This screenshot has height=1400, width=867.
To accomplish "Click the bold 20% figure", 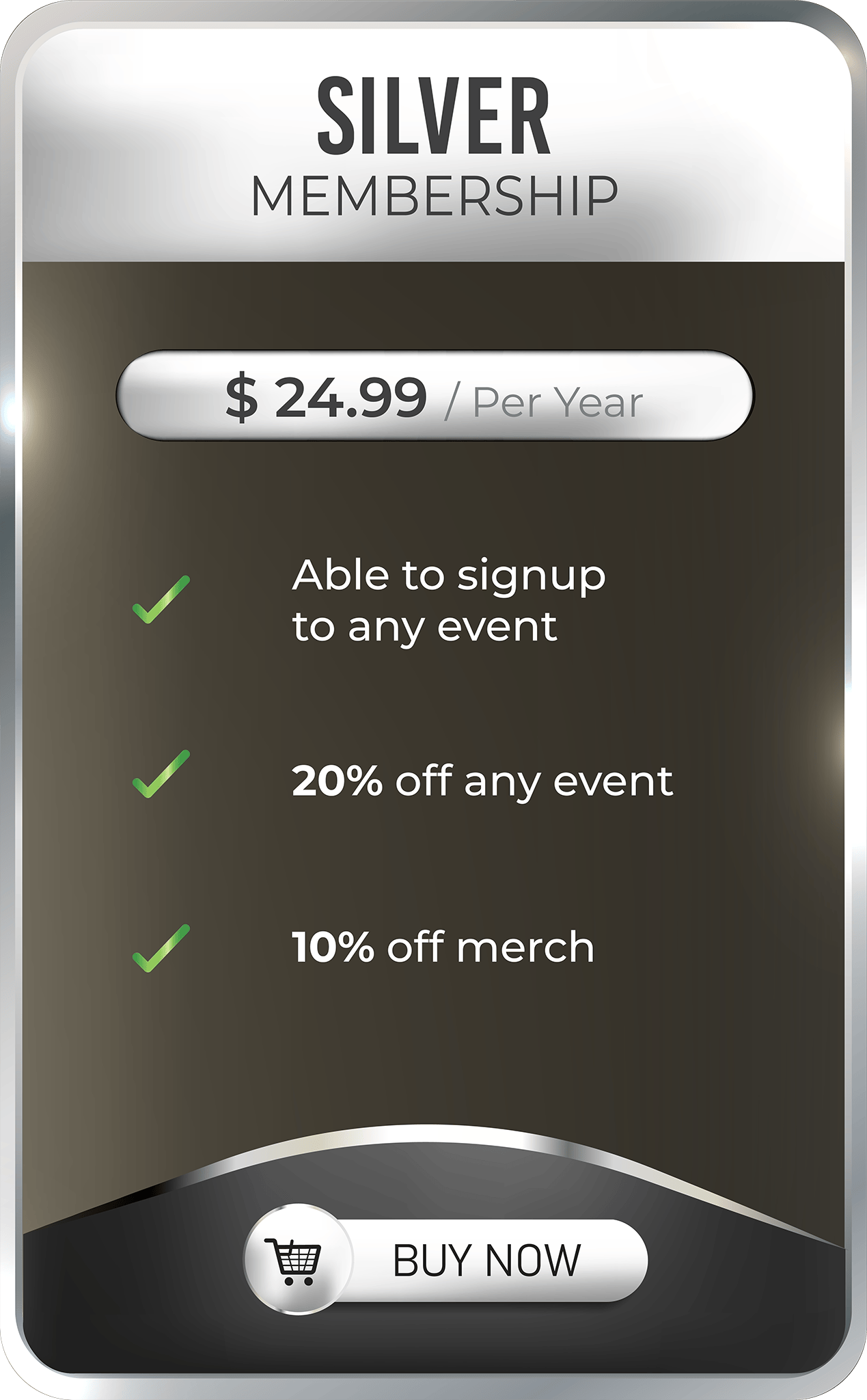I will click(337, 780).
